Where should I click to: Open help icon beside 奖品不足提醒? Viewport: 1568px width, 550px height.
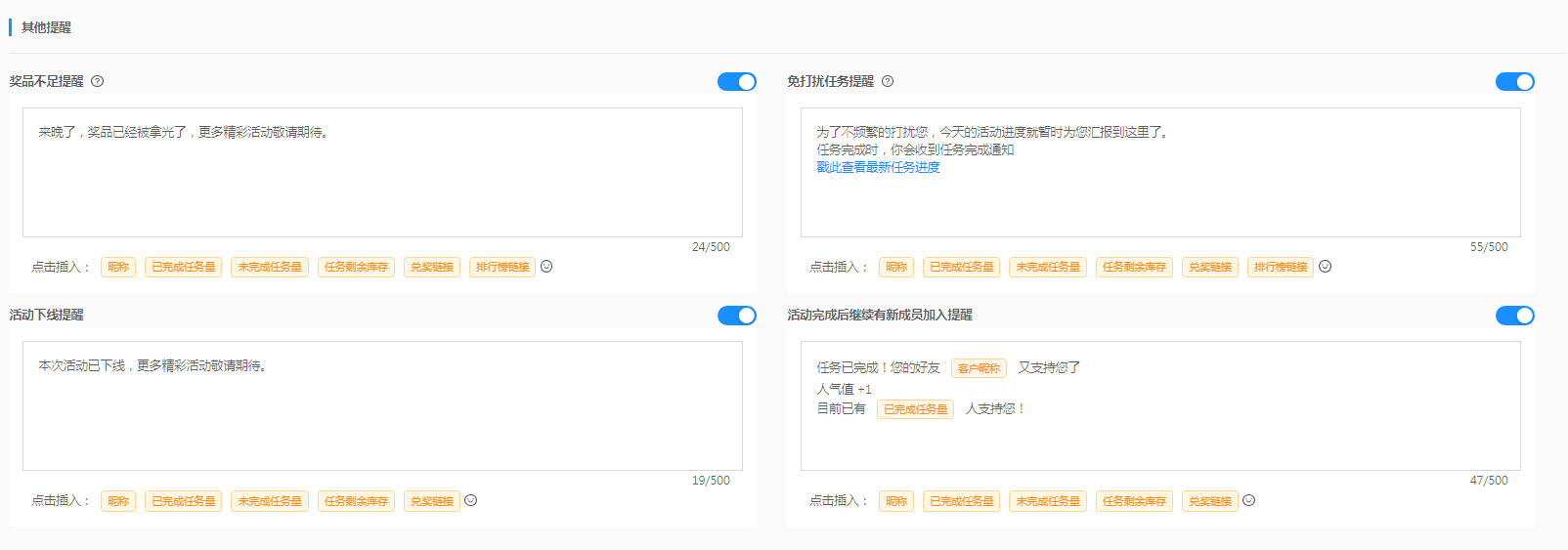coord(97,81)
